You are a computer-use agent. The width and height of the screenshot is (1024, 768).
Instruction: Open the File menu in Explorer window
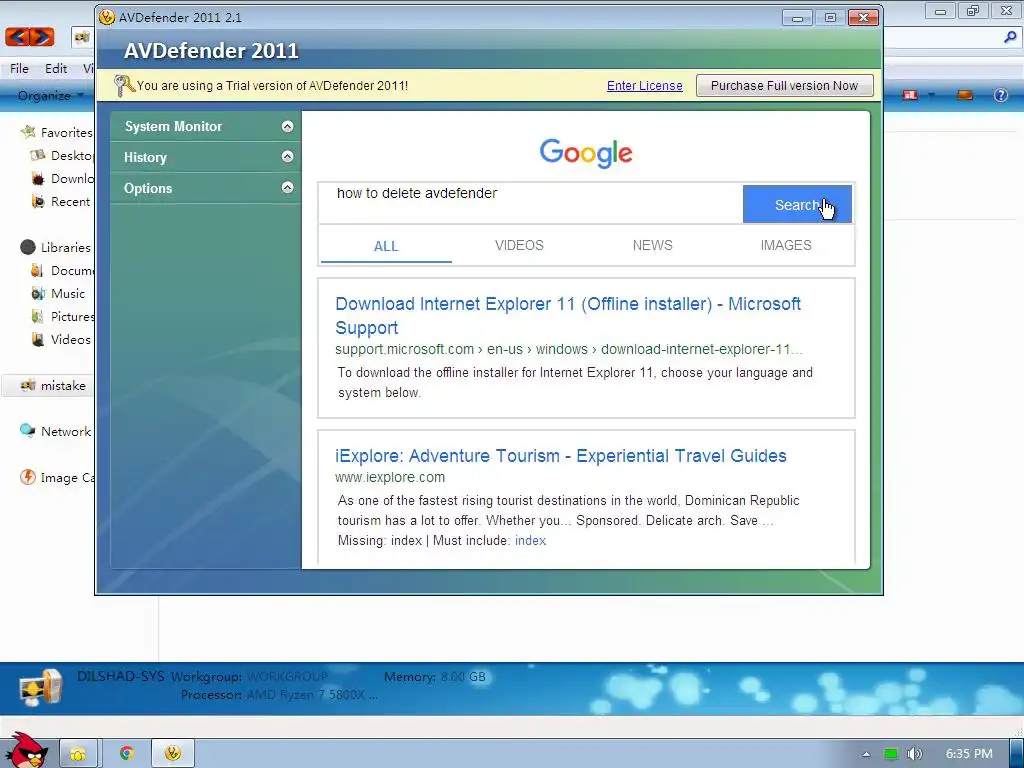click(x=19, y=69)
